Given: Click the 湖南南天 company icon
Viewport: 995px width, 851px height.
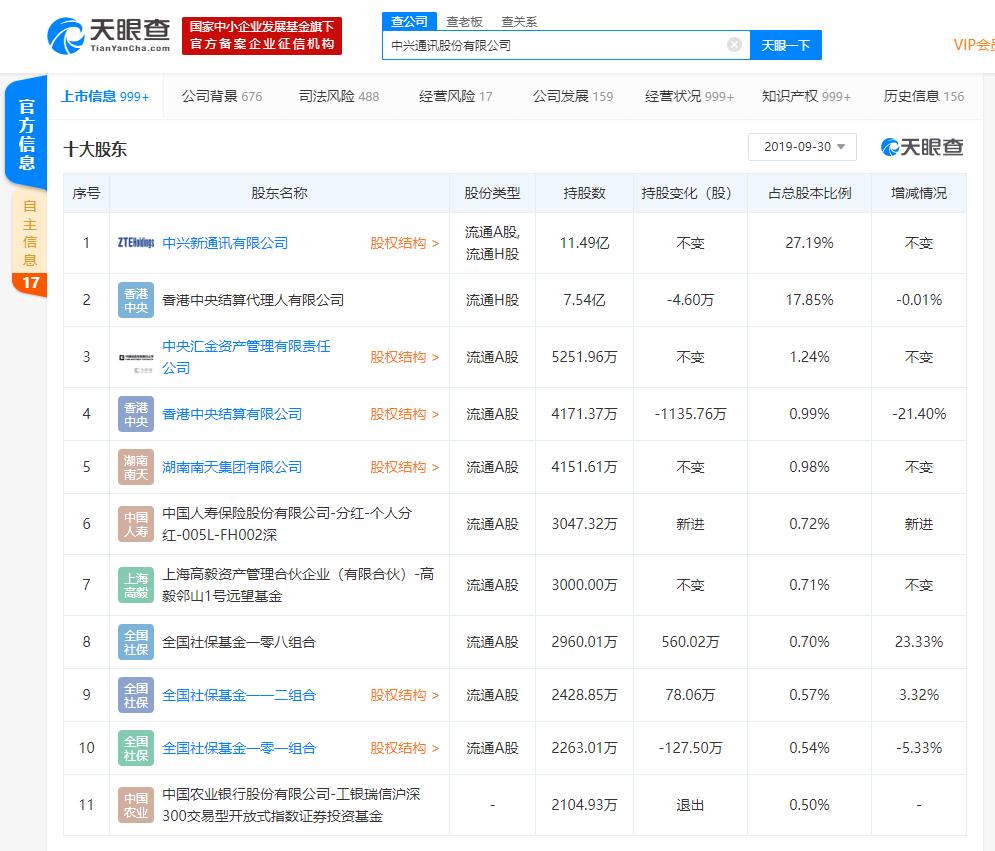Looking at the screenshot, I should (x=136, y=467).
